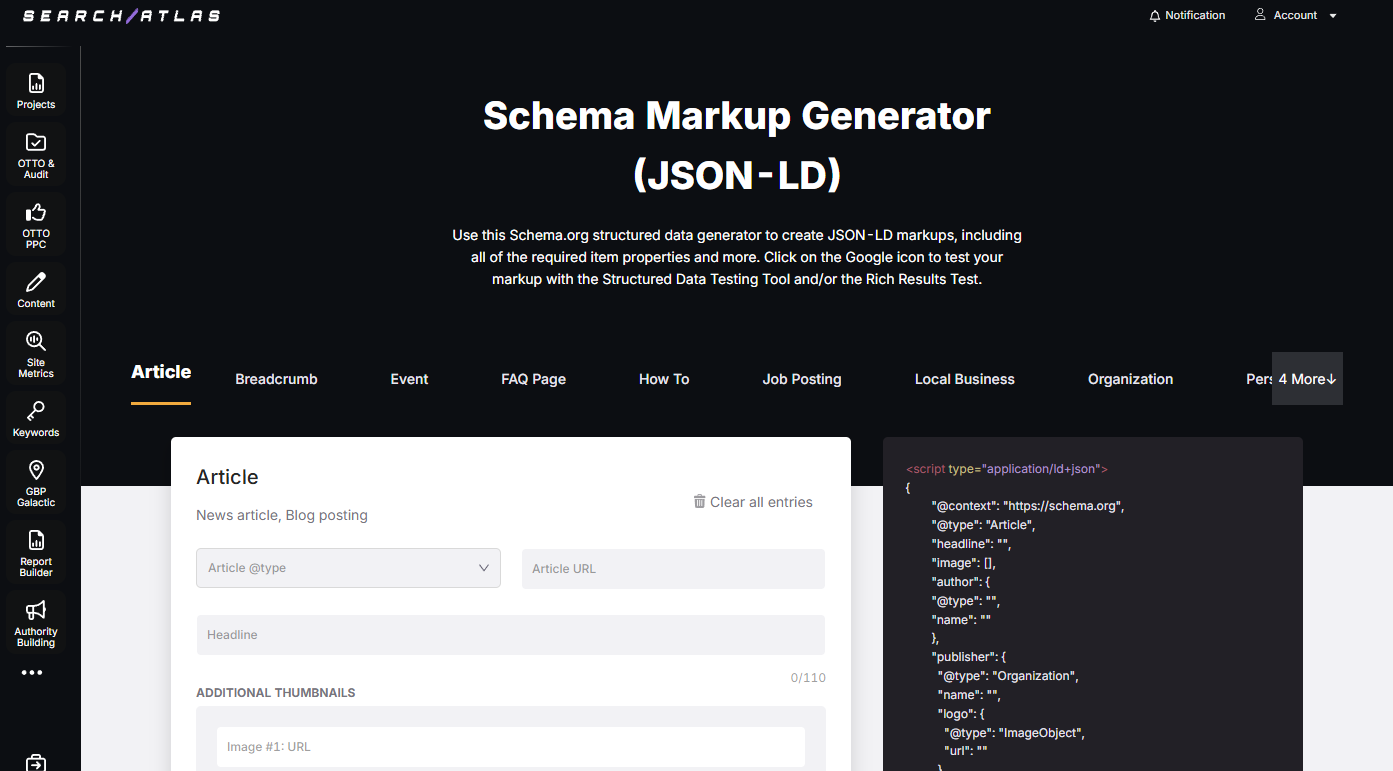
Task: Expand the Account dropdown menu
Action: [1296, 16]
